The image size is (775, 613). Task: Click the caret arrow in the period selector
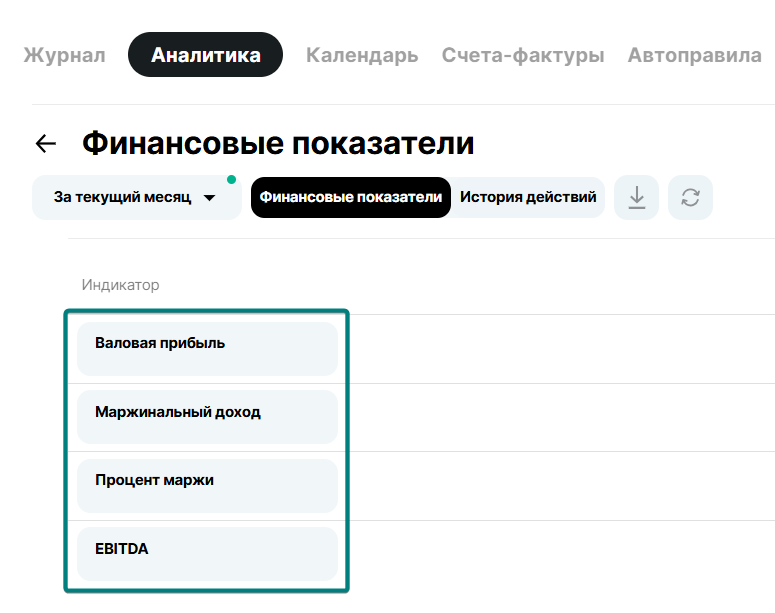pos(209,198)
